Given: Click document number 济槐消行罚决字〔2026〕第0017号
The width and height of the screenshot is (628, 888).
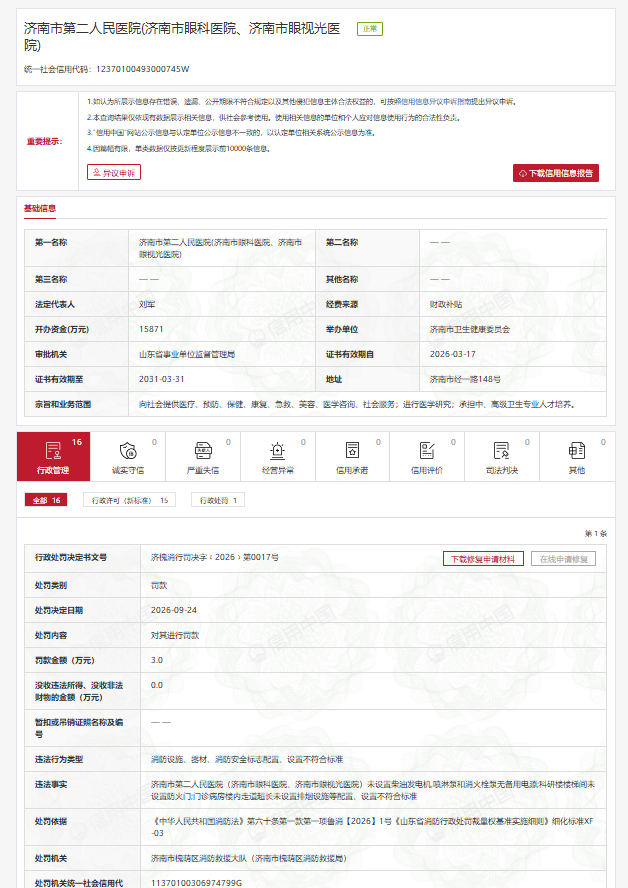Looking at the screenshot, I should point(215,557).
